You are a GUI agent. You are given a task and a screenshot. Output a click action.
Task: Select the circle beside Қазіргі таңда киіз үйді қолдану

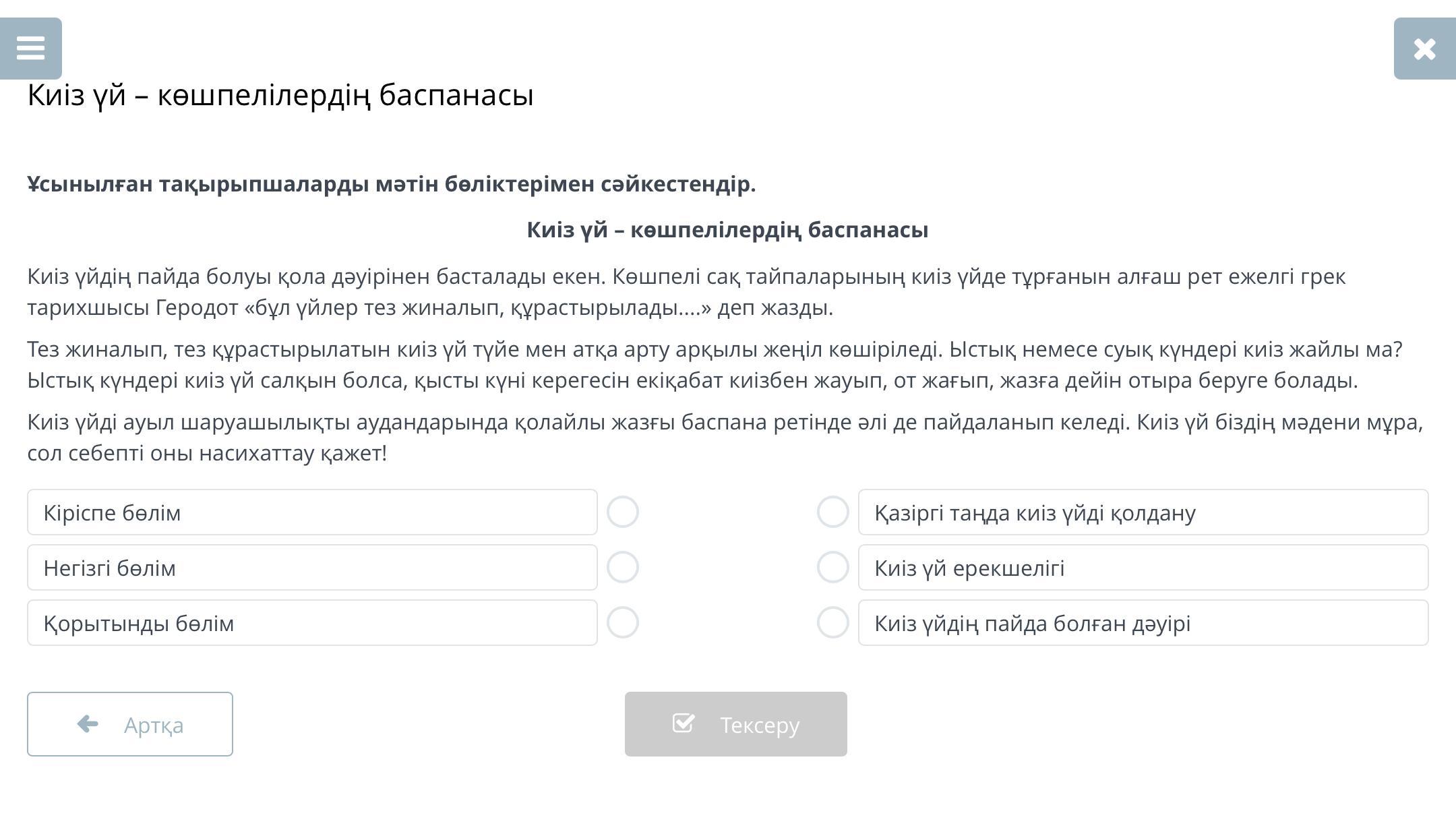pyautogui.click(x=833, y=512)
